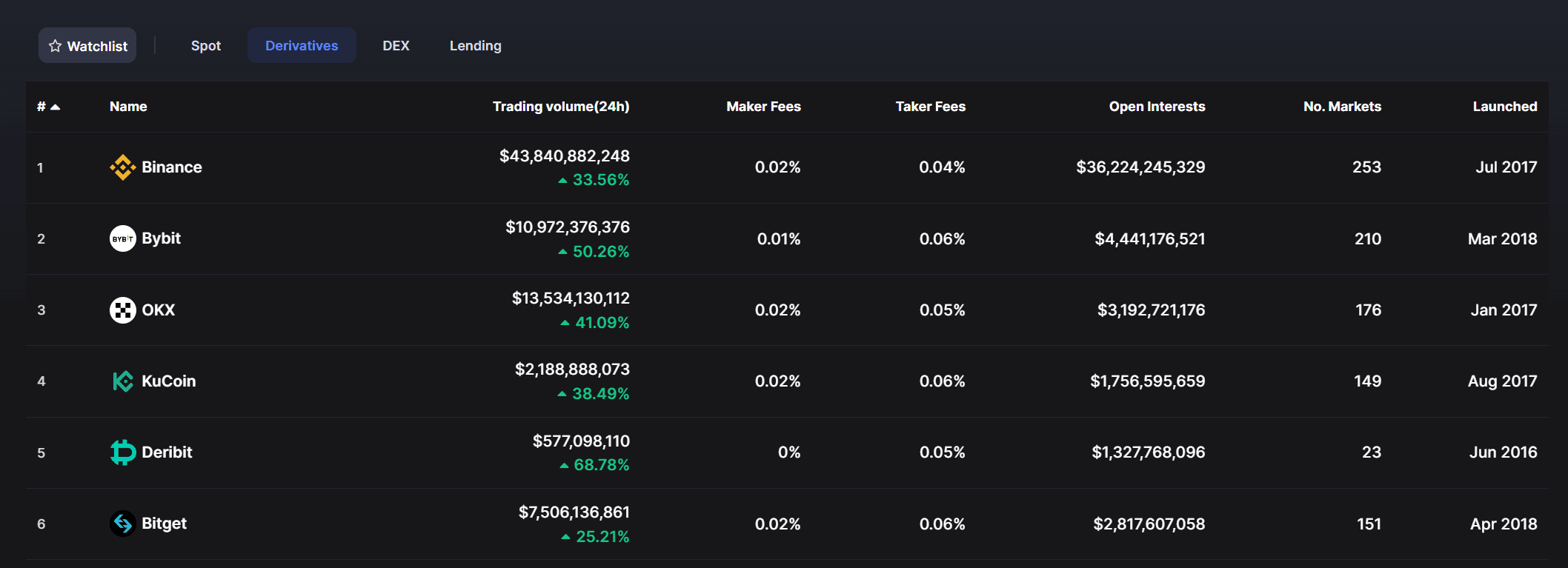
Task: Click Deribit maker fee 0%
Action: [789, 452]
